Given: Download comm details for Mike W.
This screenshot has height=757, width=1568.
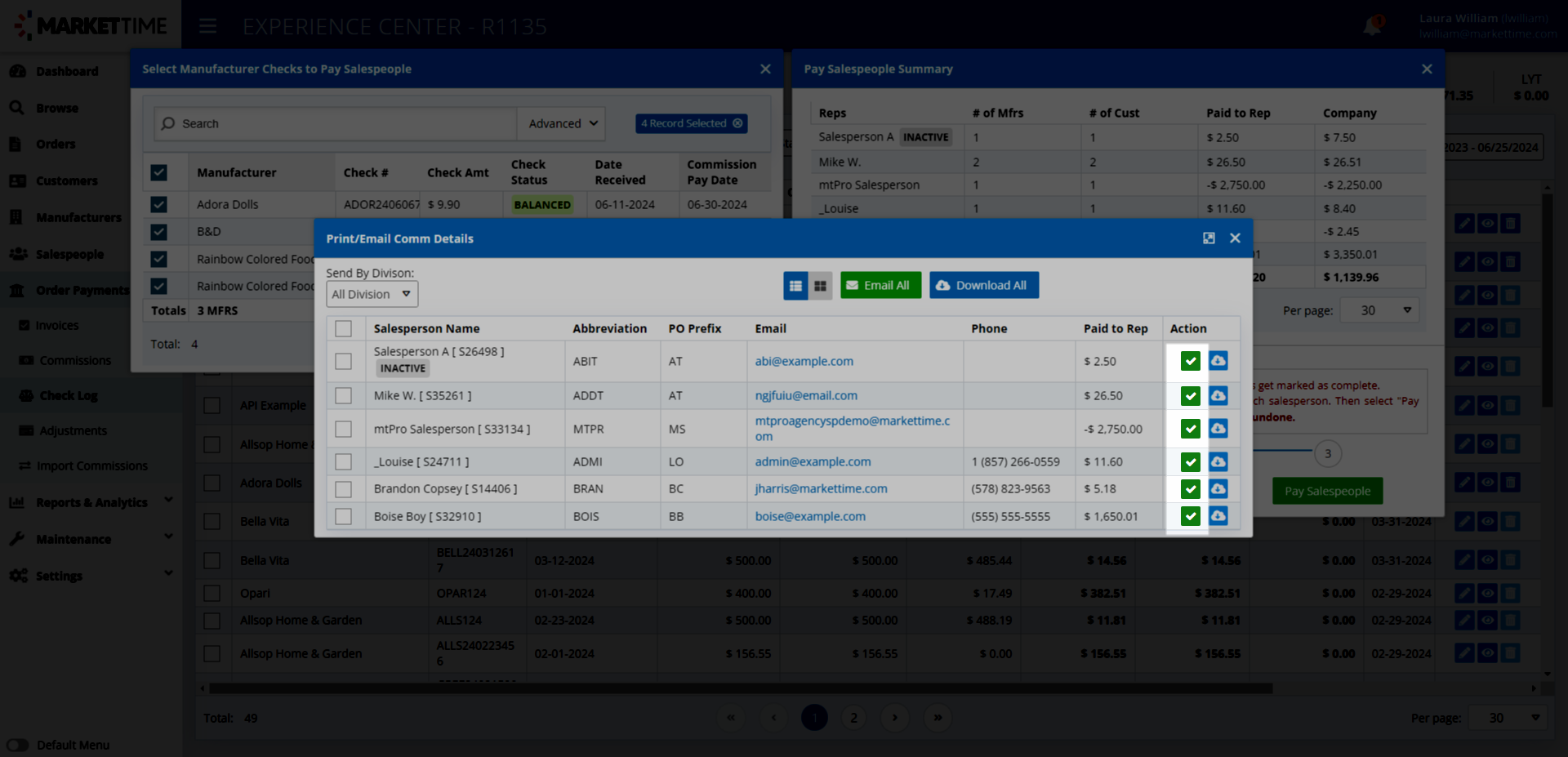Looking at the screenshot, I should [x=1218, y=396].
